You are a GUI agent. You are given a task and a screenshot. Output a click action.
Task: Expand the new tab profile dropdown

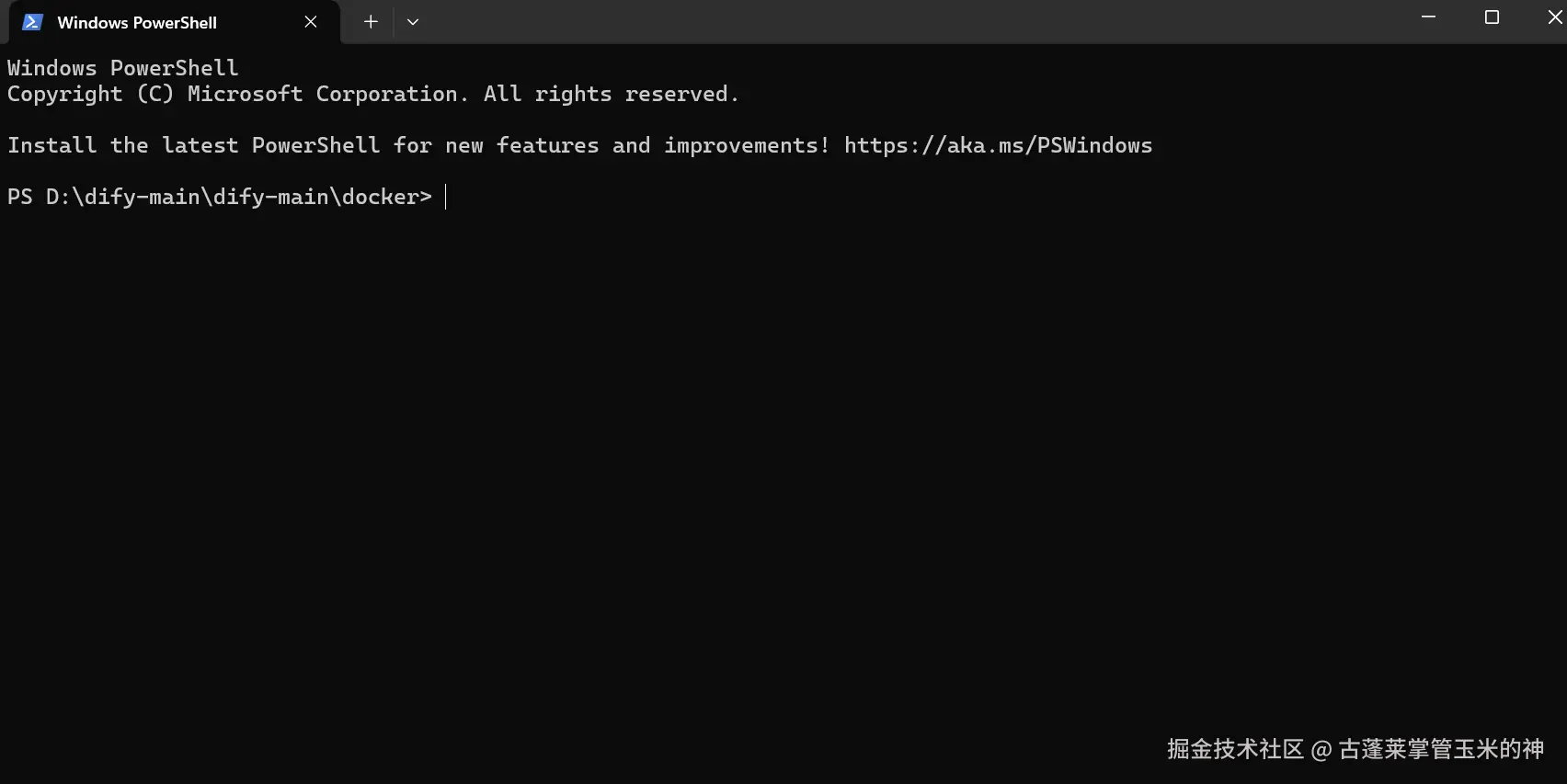(x=413, y=22)
